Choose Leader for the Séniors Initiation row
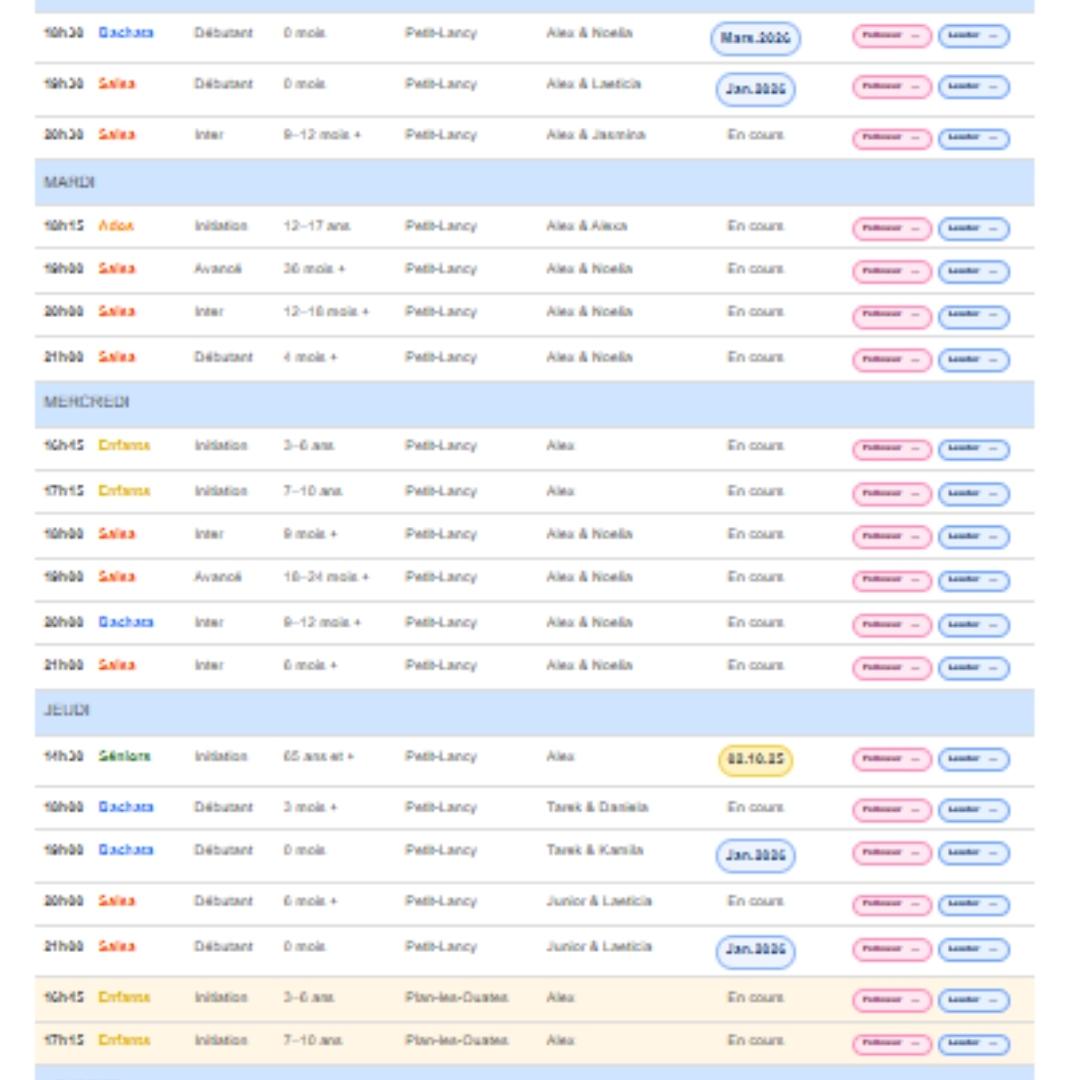Viewport: 1080px width, 1080px height. click(x=974, y=759)
